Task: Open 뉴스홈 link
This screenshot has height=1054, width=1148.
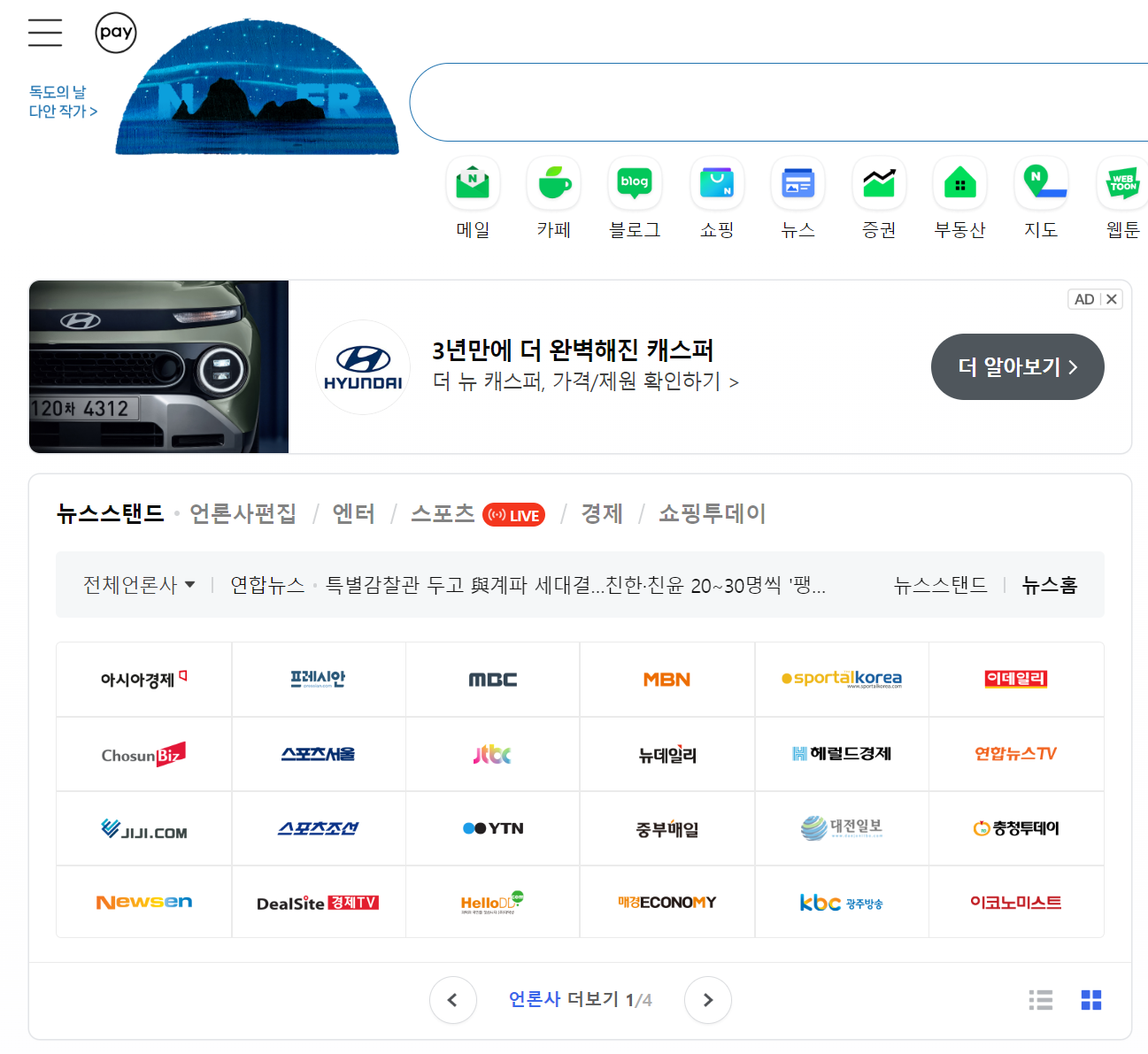Action: [x=1050, y=585]
